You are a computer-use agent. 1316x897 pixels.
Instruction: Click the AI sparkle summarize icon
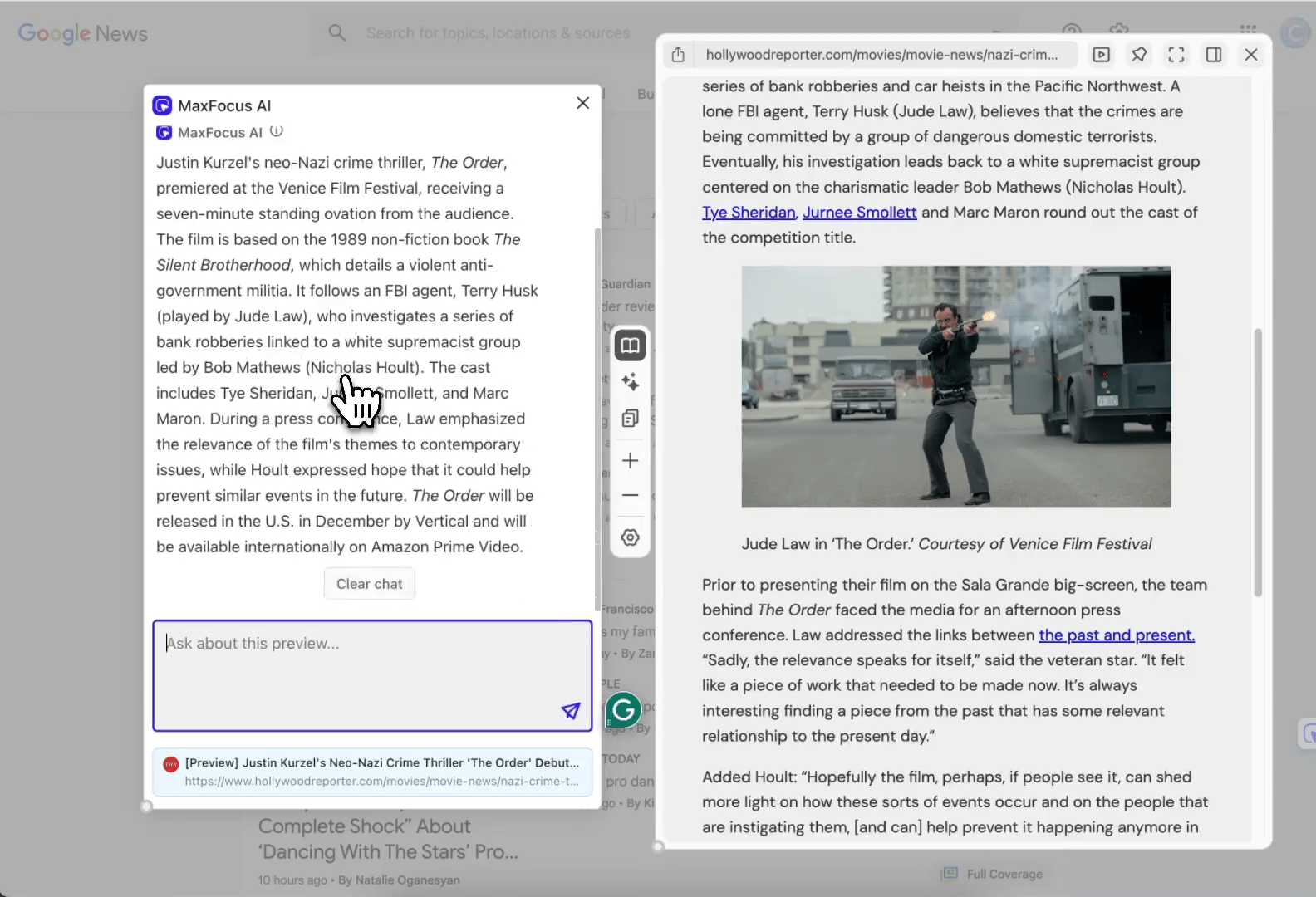(x=630, y=382)
